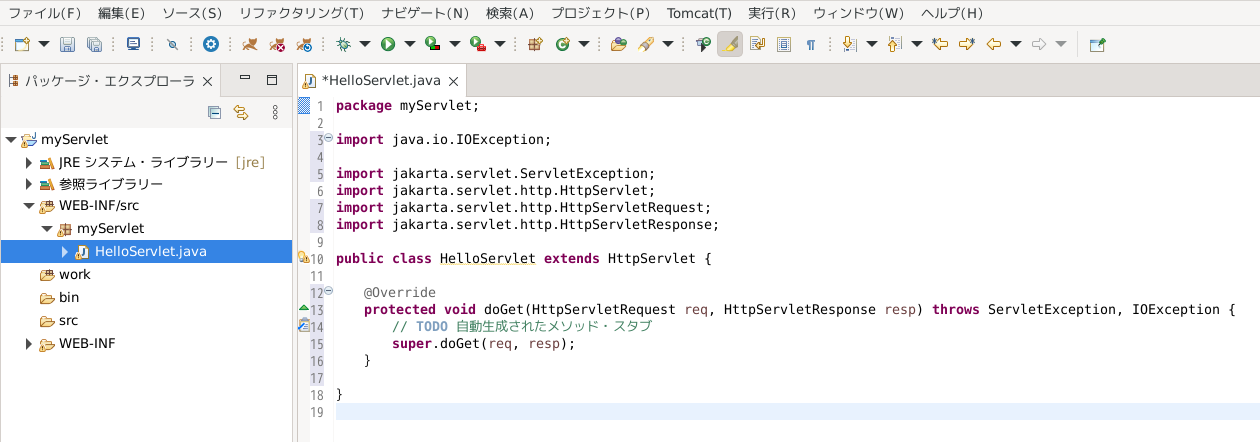The height and width of the screenshot is (442, 1260).
Task: Collapse the WEB-INF/src source folder
Action: pos(29,207)
